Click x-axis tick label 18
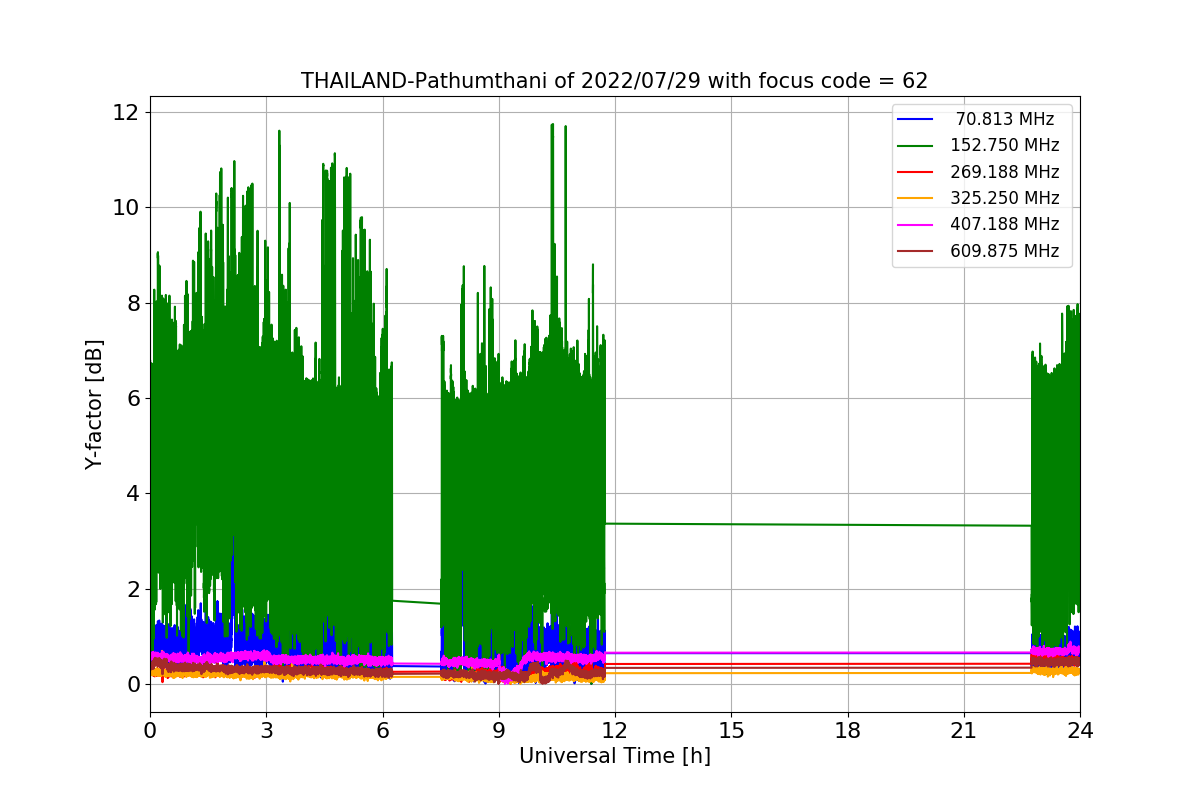1200x800 pixels. [x=847, y=731]
